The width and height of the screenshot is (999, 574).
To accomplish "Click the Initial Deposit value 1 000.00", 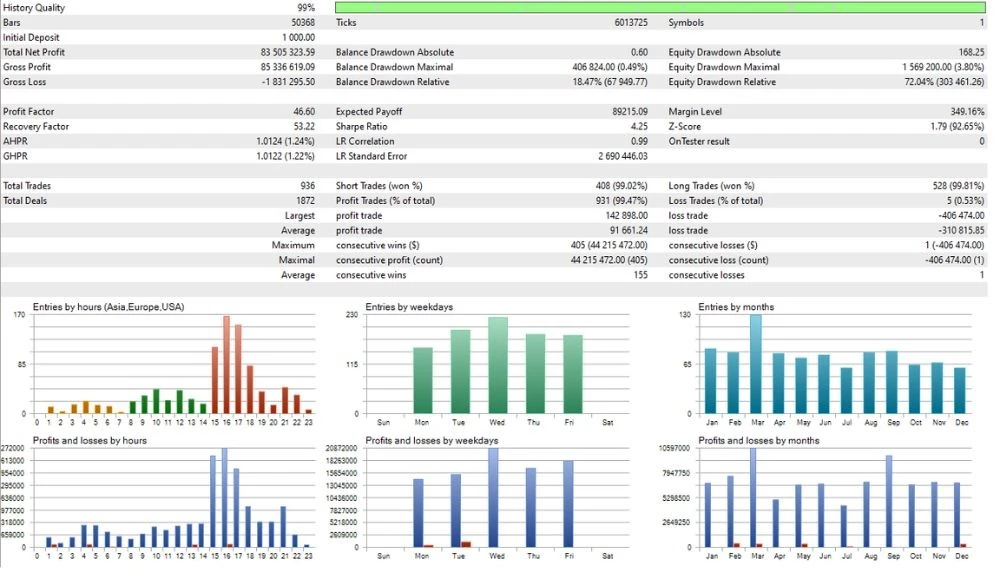I will point(299,37).
